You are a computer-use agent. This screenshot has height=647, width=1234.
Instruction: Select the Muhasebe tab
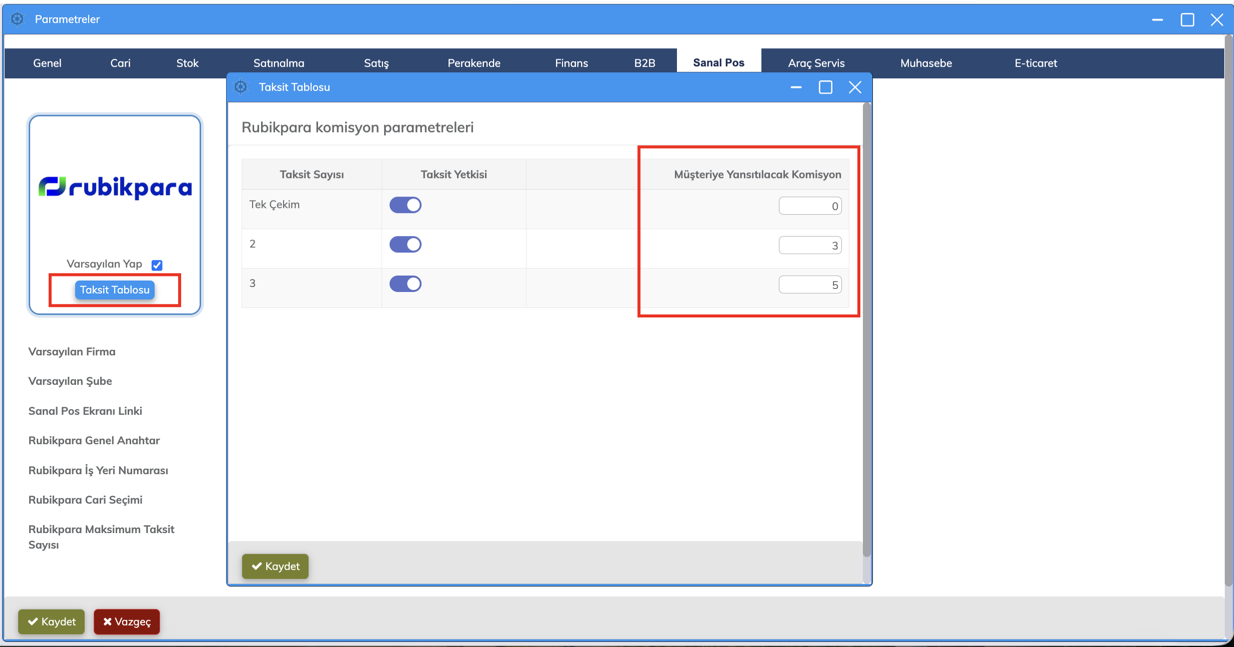coord(925,63)
